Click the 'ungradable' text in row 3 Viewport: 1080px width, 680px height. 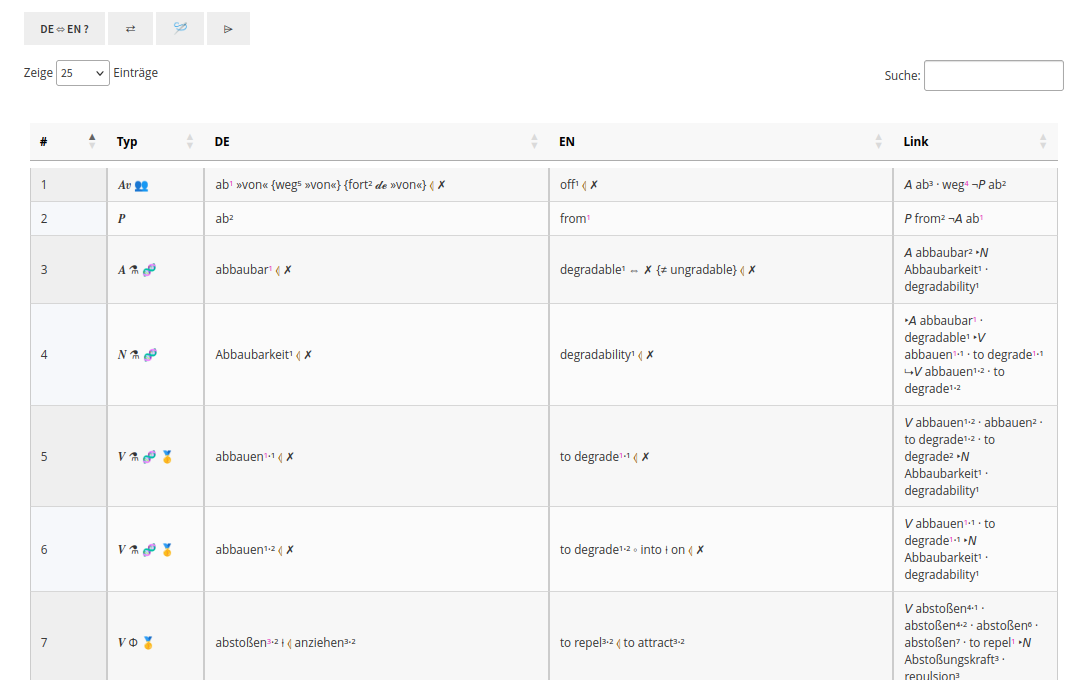pos(703,270)
